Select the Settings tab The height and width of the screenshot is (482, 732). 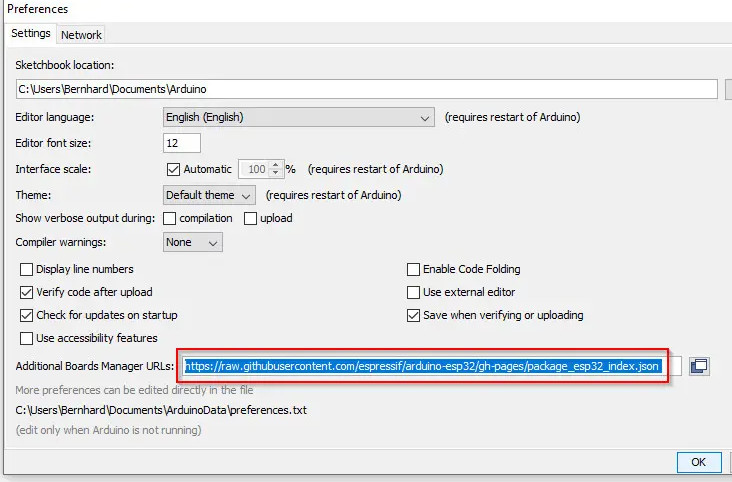point(30,34)
